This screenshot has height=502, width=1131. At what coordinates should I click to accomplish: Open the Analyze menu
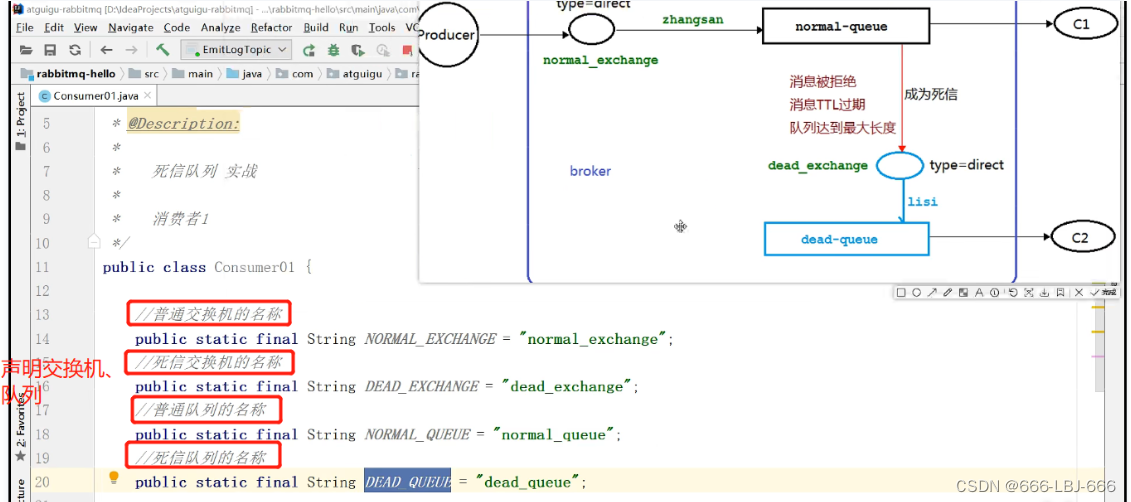point(221,27)
